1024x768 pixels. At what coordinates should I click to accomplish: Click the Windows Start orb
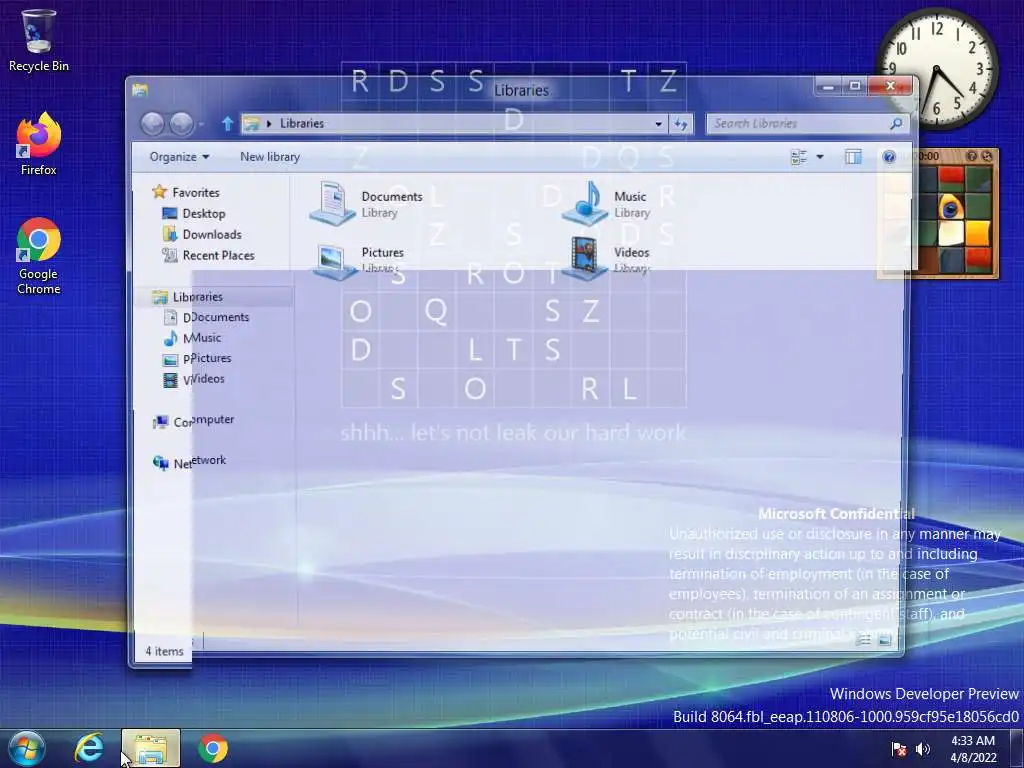(26, 748)
